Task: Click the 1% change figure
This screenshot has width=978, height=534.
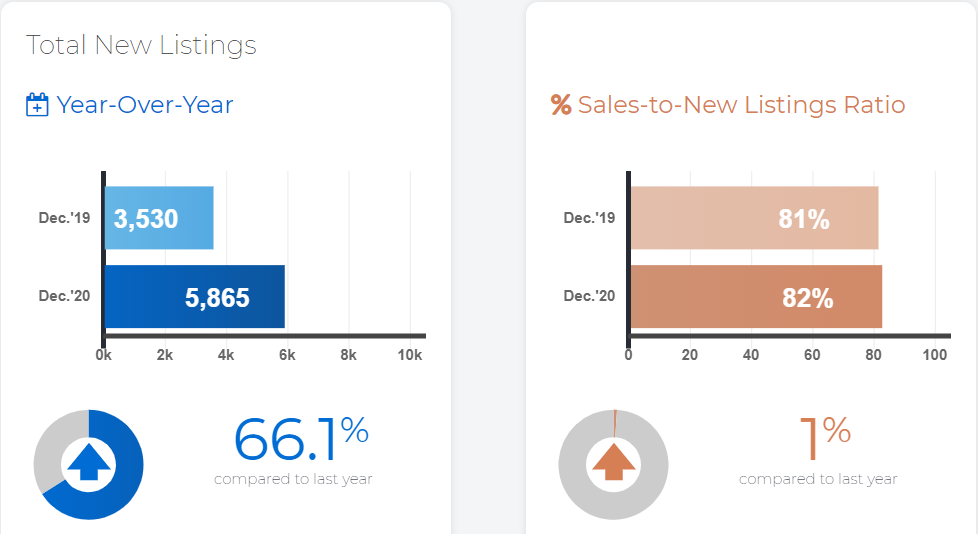Action: (x=826, y=439)
